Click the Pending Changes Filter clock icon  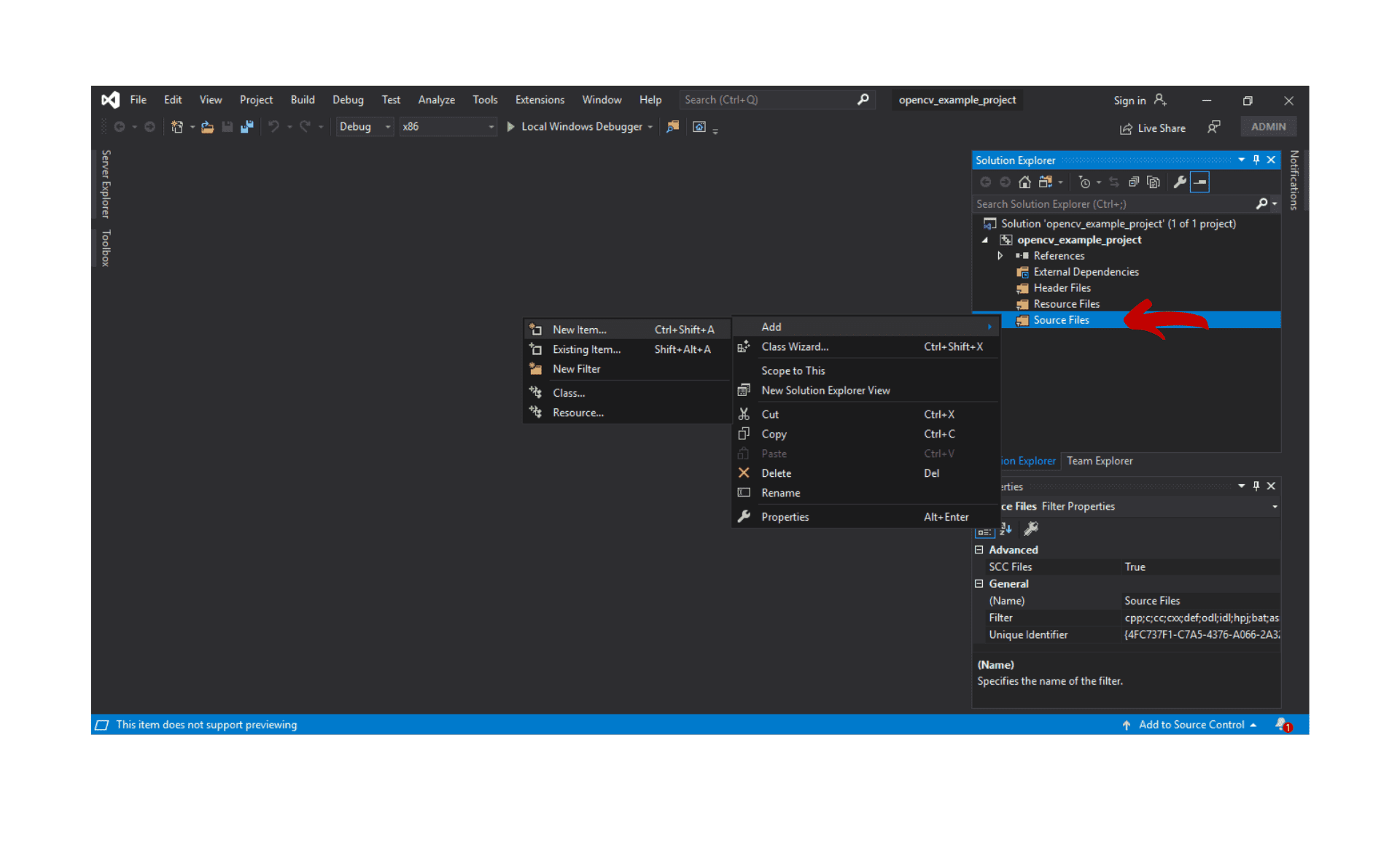click(1084, 182)
